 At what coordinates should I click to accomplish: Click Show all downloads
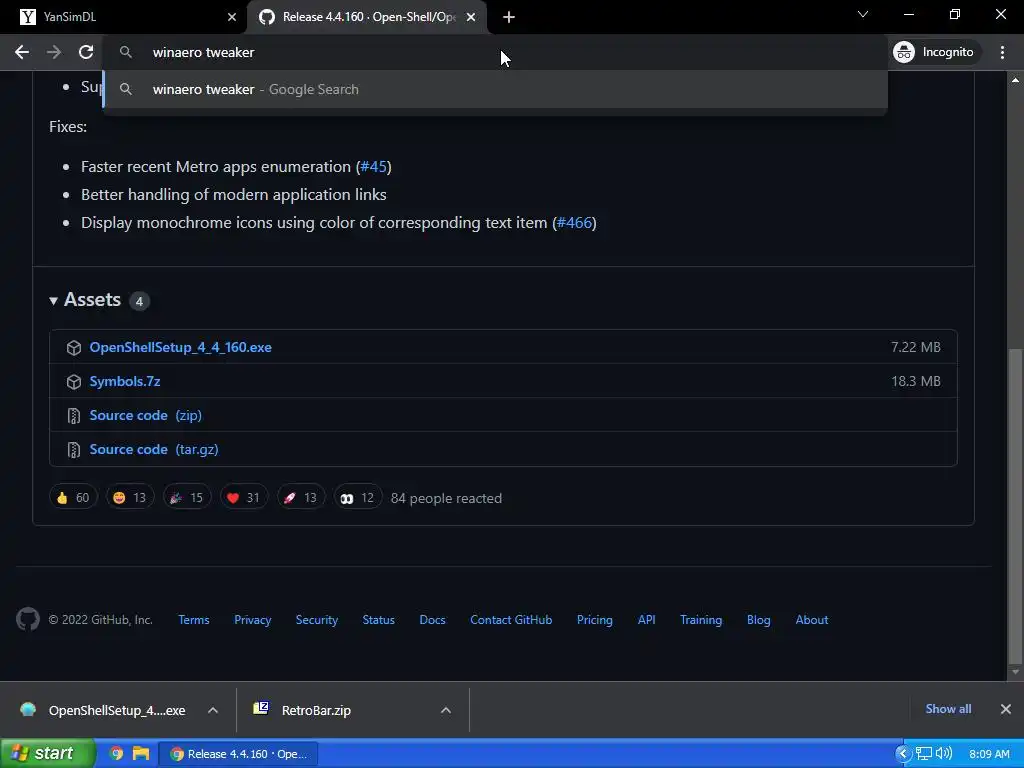pos(948,709)
